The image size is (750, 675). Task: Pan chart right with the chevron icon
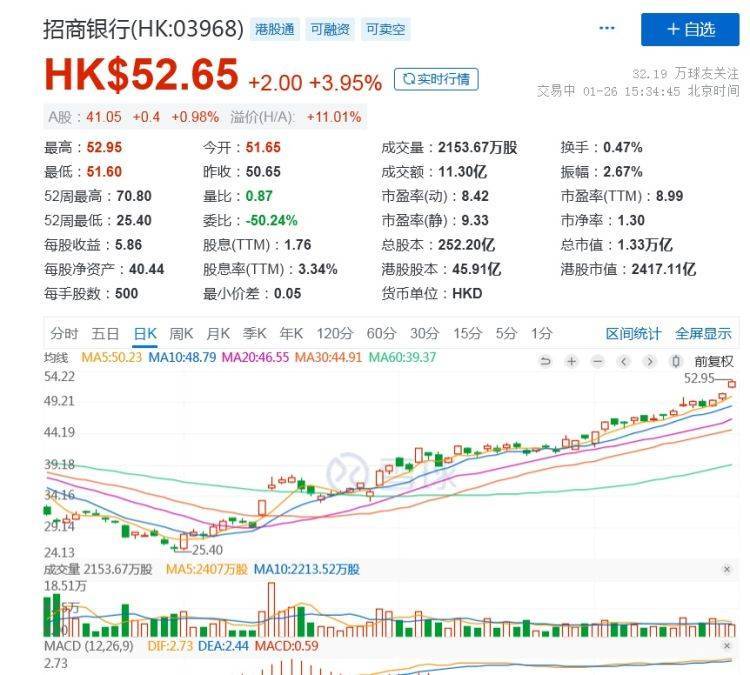(x=650, y=361)
